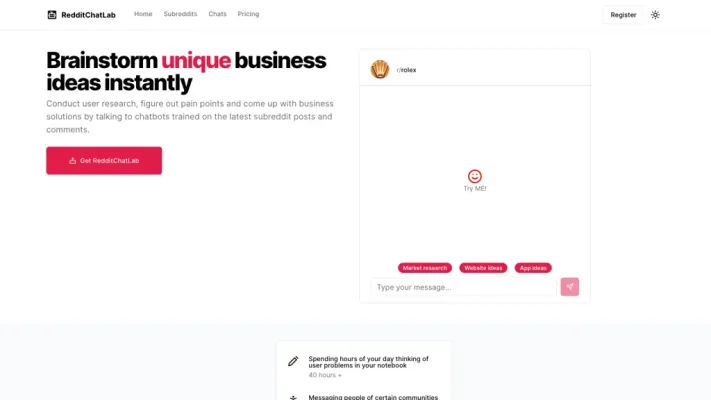Click the Get RedditChatLab button
Image resolution: width=711 pixels, height=400 pixels.
click(104, 161)
